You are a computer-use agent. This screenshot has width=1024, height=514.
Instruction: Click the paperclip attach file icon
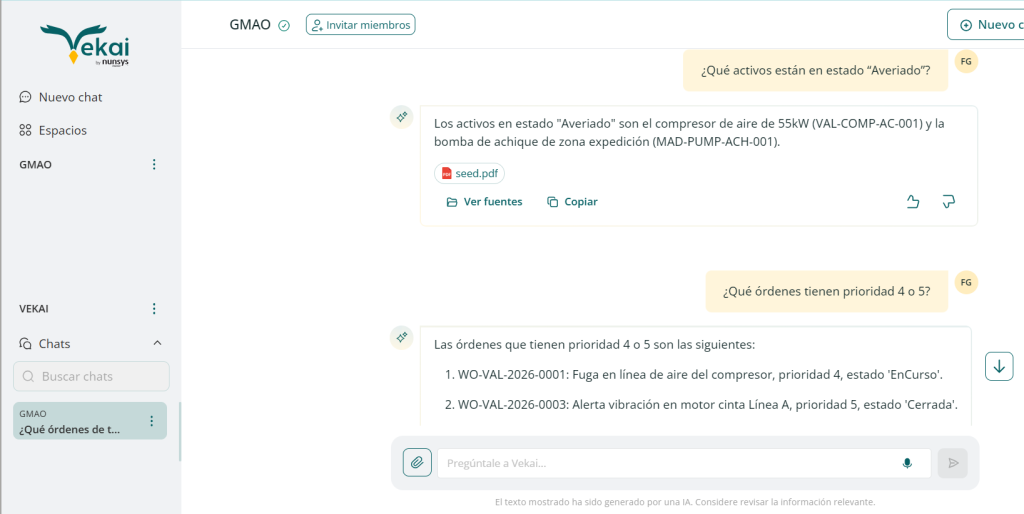417,463
